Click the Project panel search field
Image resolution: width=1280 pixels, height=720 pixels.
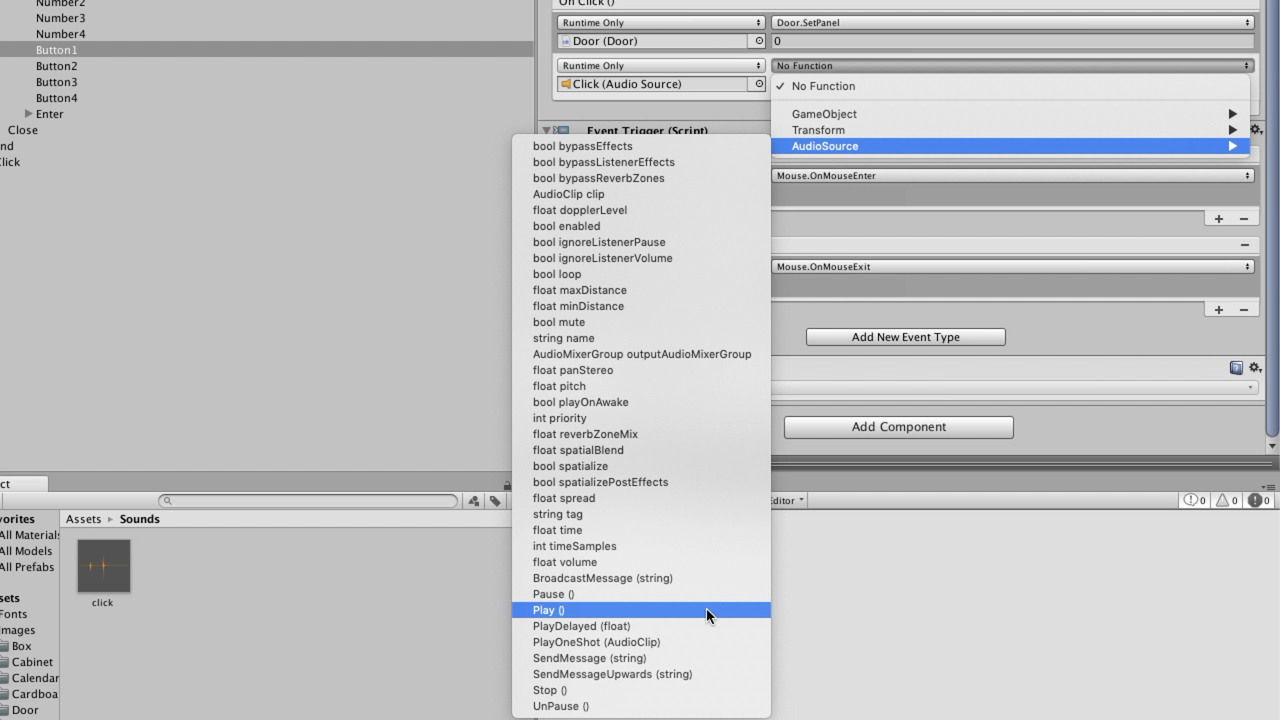point(310,501)
